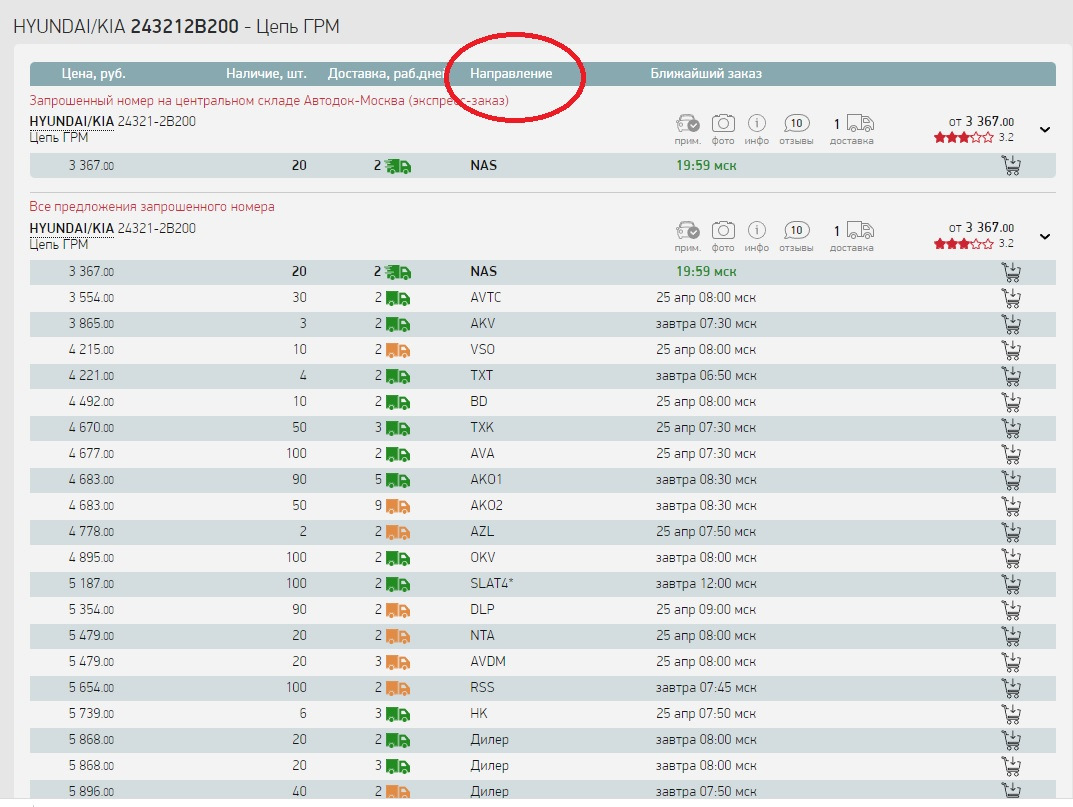
Task: Add the AVTC offer to cart
Action: (1011, 298)
